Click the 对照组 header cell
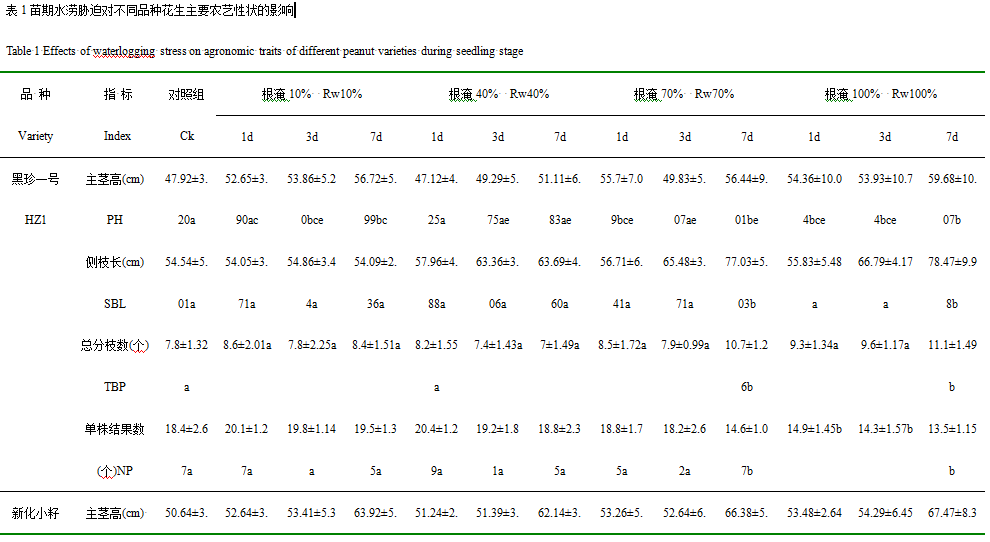Image resolution: width=990 pixels, height=542 pixels. (x=186, y=95)
